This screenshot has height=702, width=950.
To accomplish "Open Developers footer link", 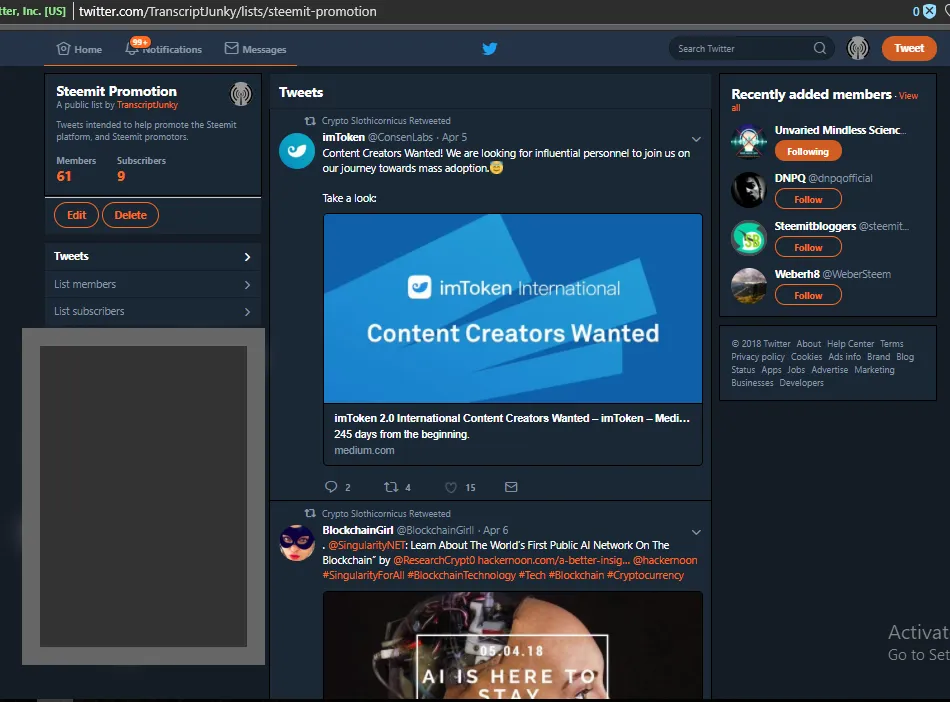I will click(x=801, y=383).
